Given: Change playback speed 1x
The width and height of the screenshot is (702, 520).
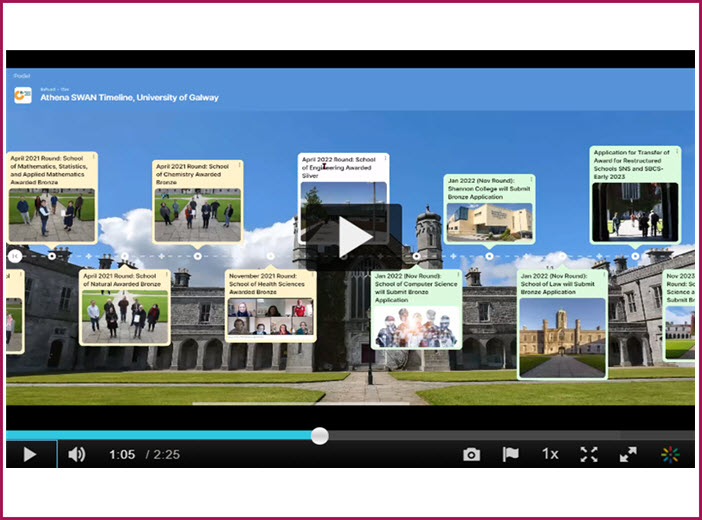Looking at the screenshot, I should tap(550, 454).
